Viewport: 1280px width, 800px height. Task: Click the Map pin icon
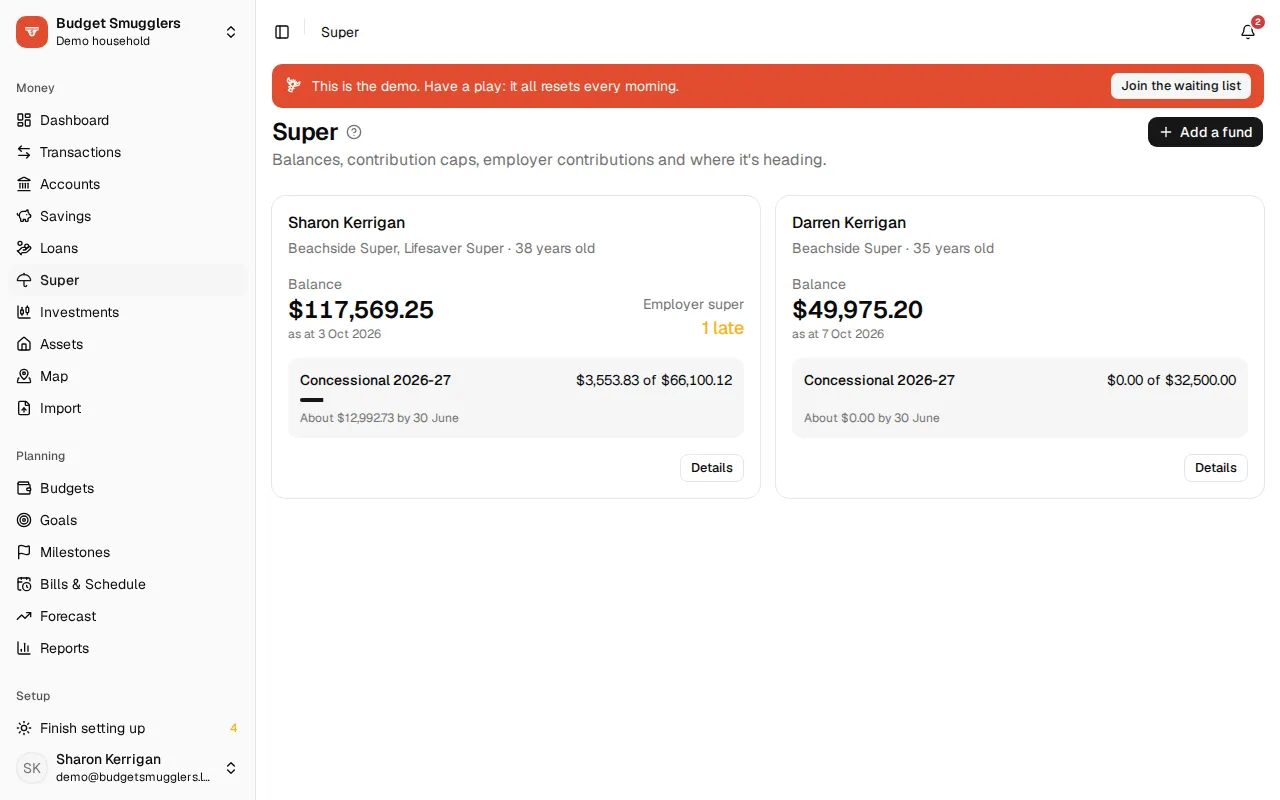24,376
